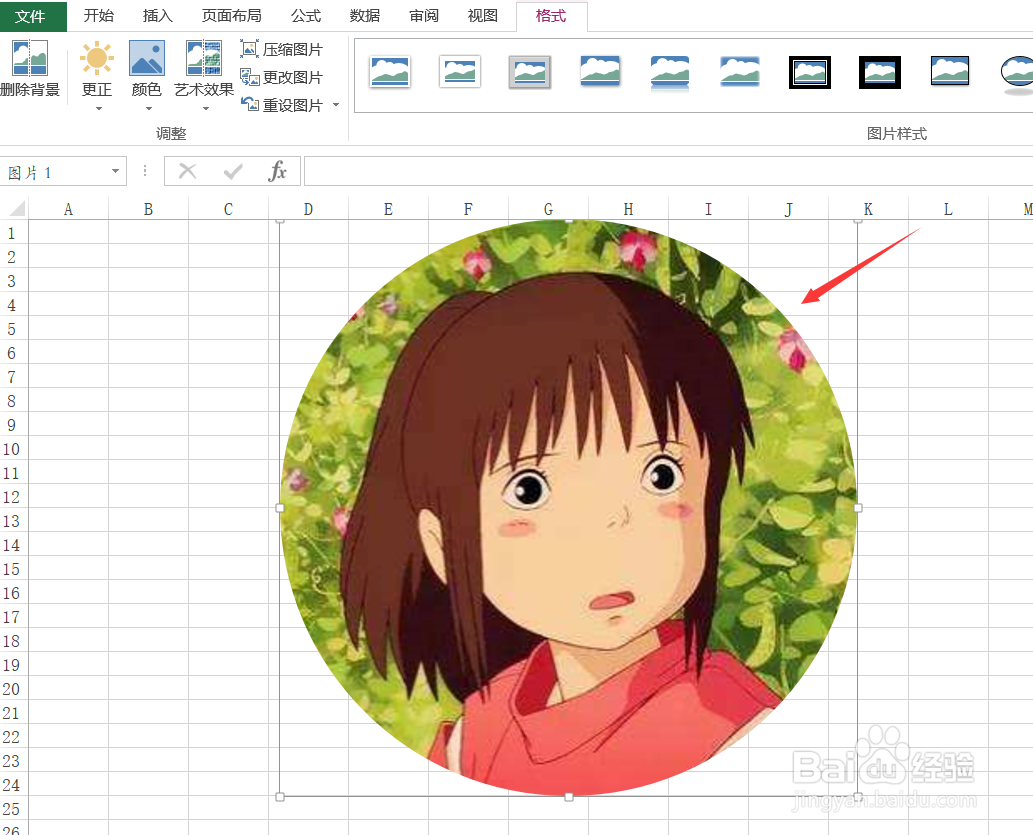Click the Select All corner triangle
This screenshot has height=835, width=1033.
(17, 209)
